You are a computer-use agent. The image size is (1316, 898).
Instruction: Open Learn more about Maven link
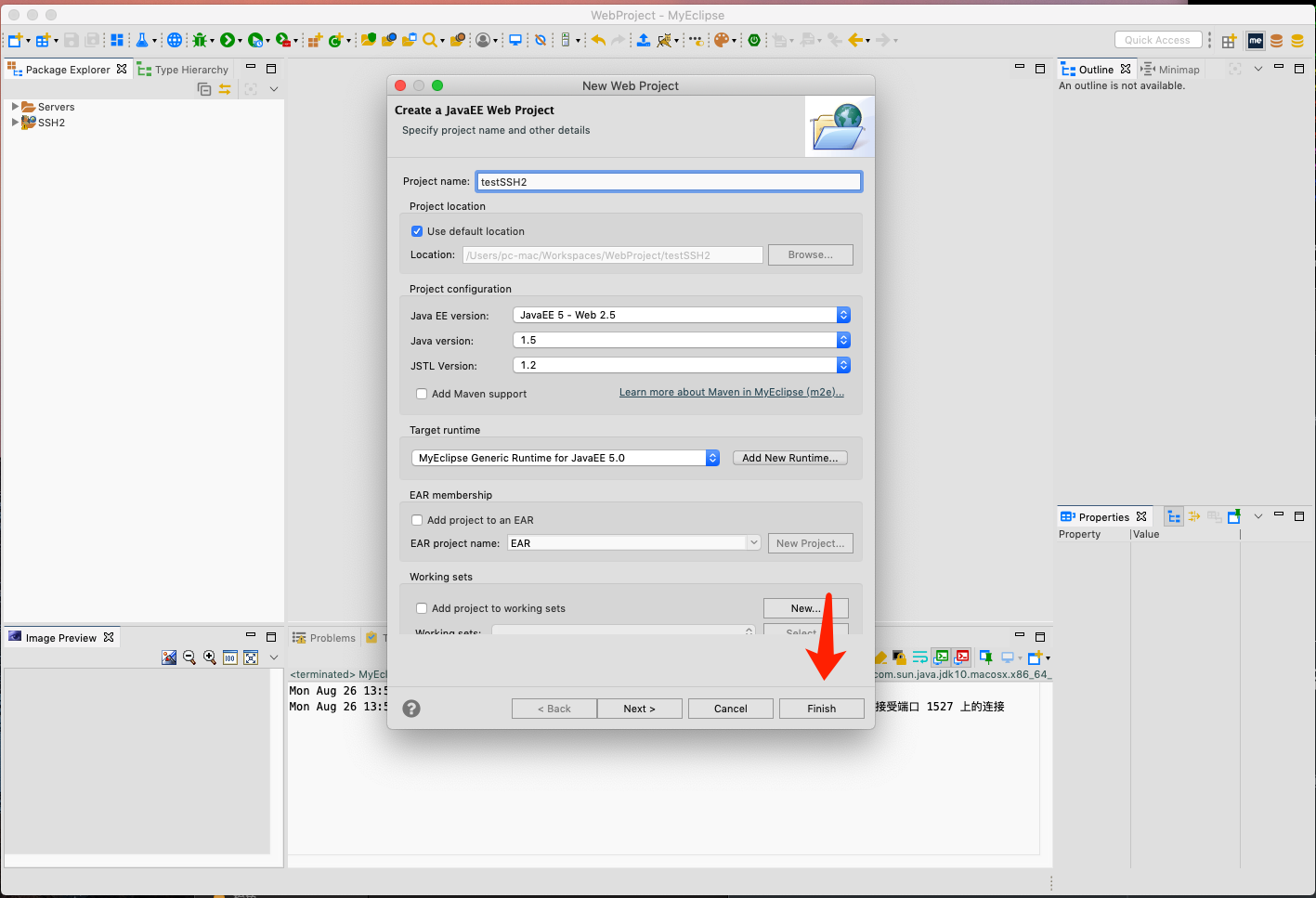tap(732, 392)
